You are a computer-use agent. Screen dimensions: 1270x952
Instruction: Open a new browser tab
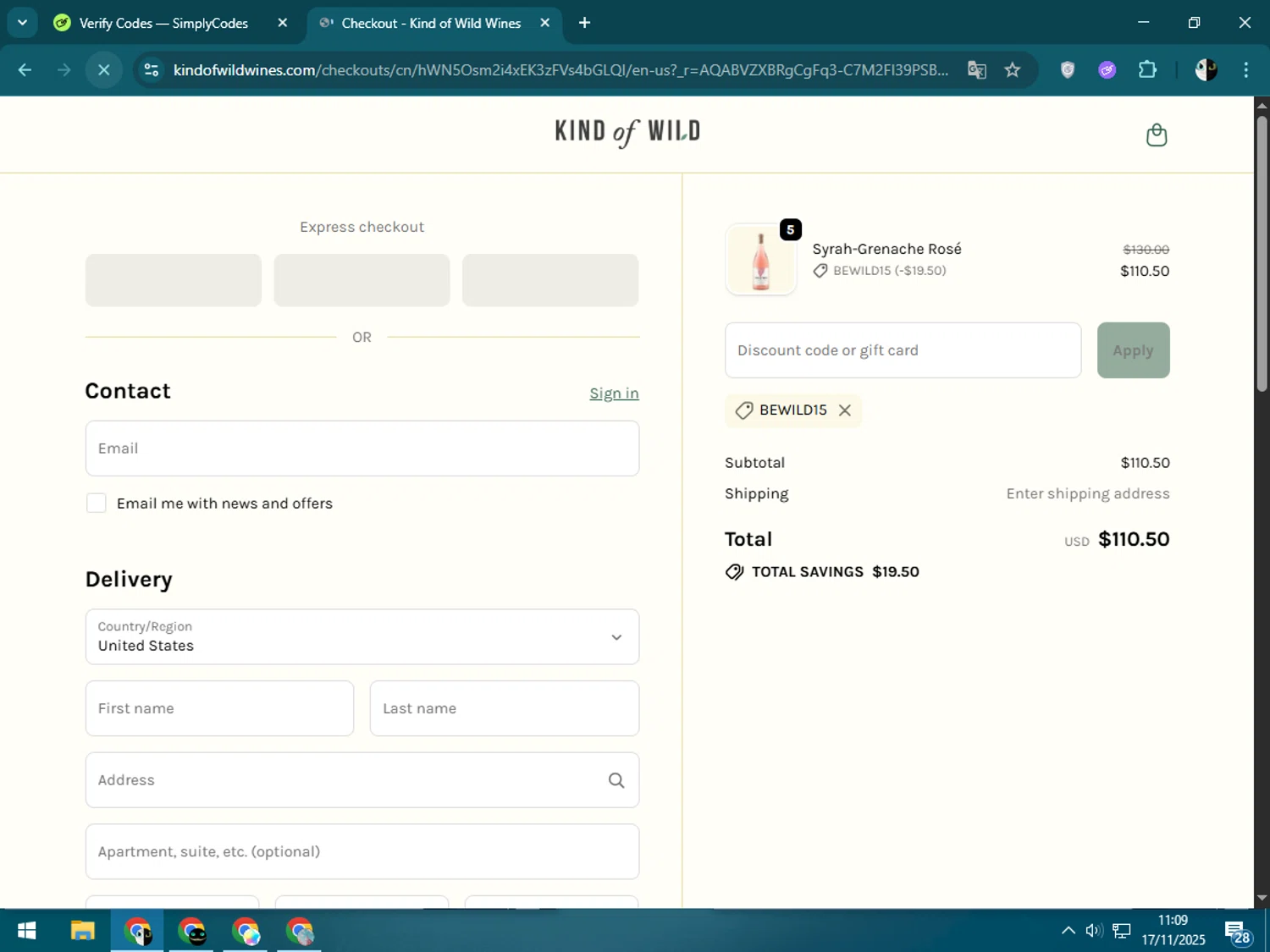tap(584, 23)
